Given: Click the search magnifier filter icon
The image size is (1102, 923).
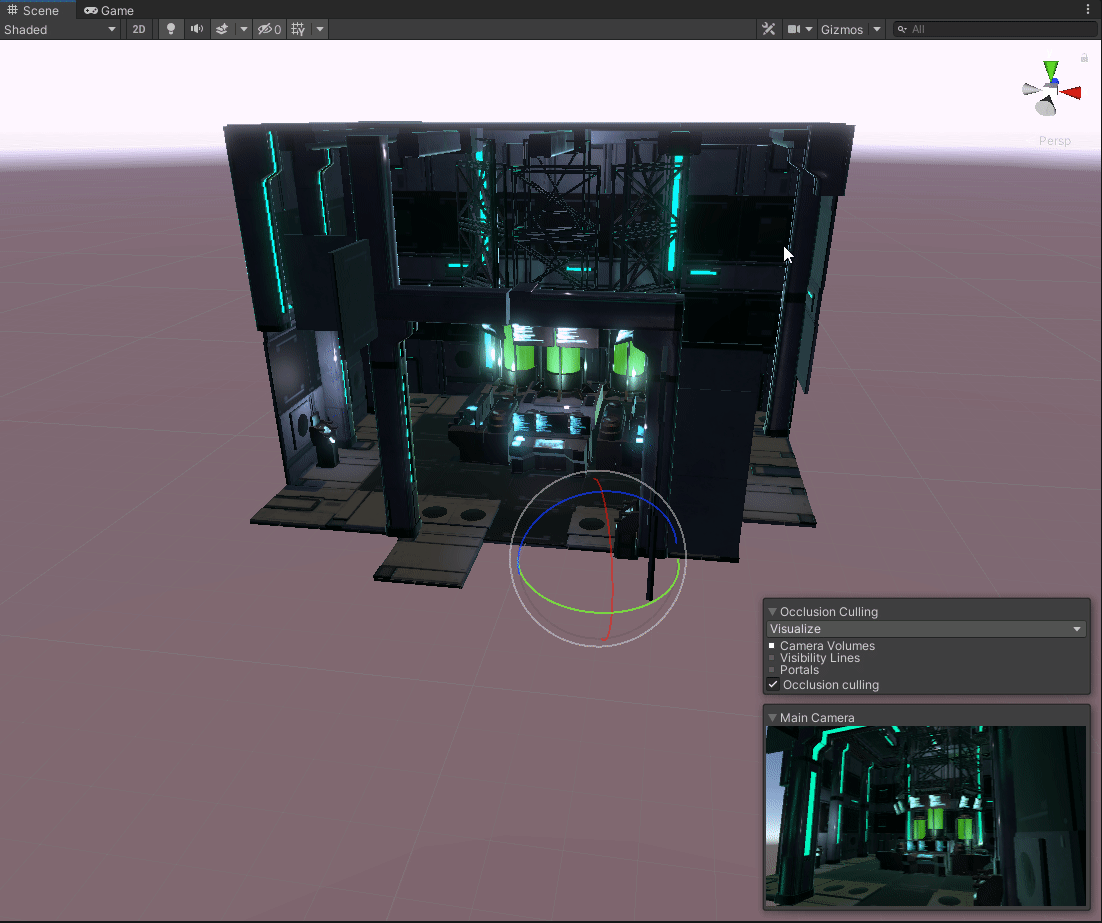Looking at the screenshot, I should (x=902, y=30).
